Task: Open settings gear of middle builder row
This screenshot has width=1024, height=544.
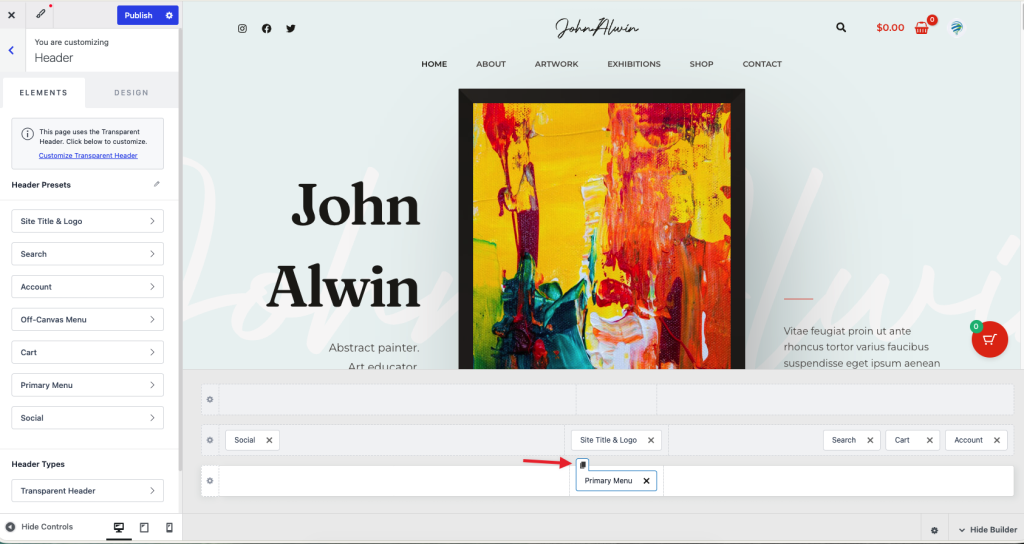Action: 210,440
